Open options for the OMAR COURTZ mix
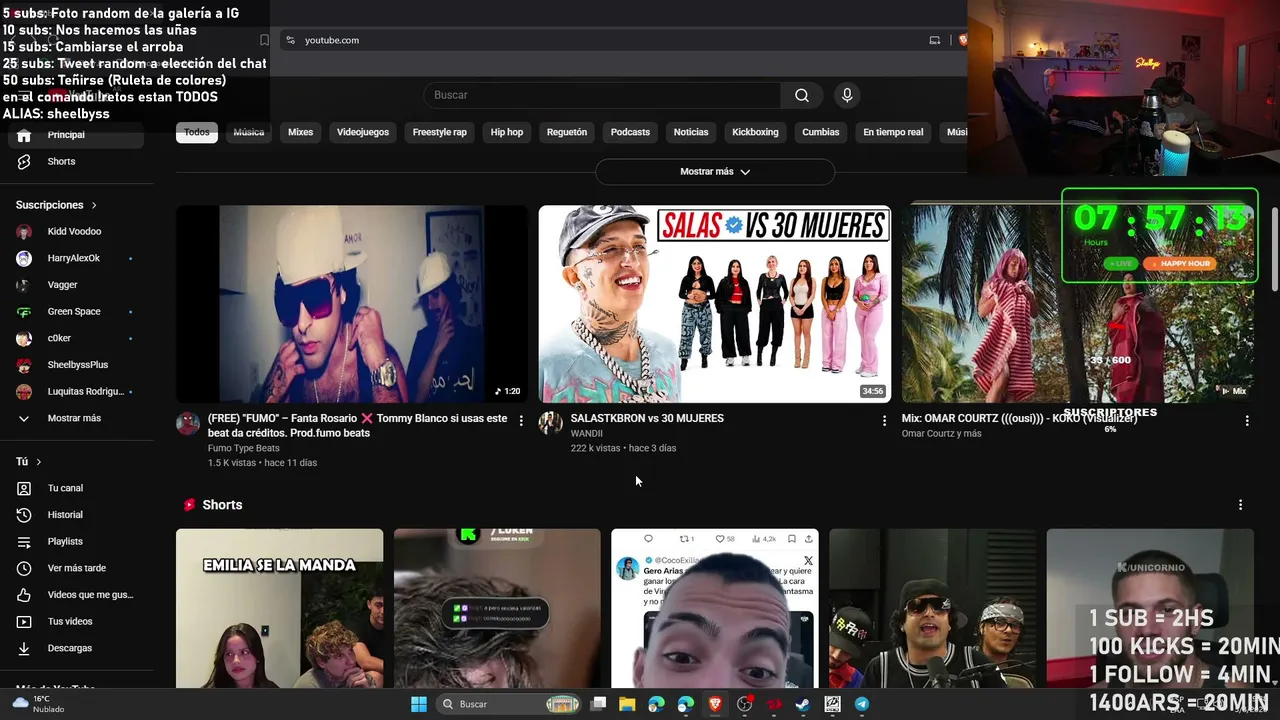The height and width of the screenshot is (720, 1280). [x=1247, y=421]
